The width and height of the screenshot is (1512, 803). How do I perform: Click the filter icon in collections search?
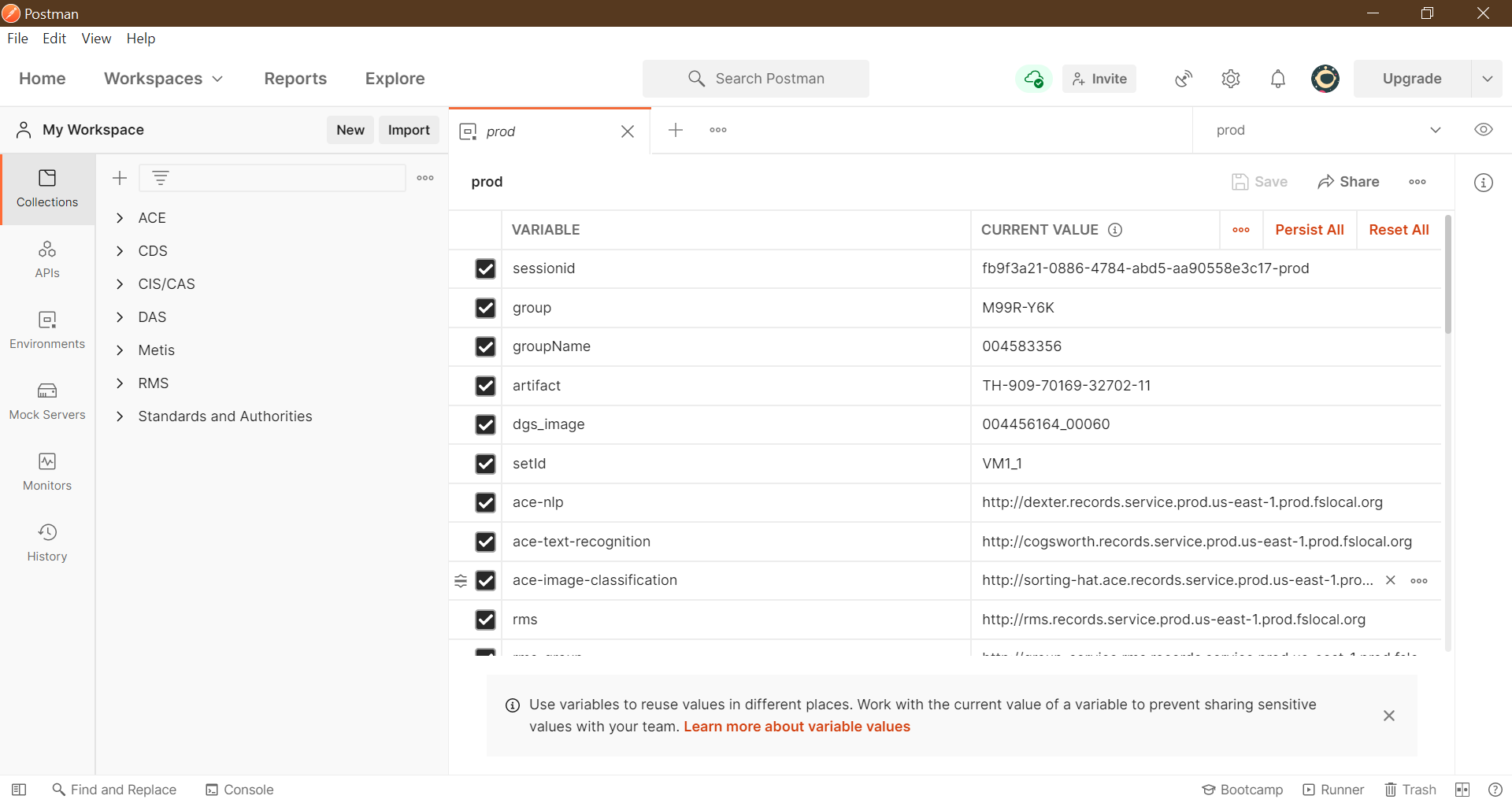coord(161,178)
